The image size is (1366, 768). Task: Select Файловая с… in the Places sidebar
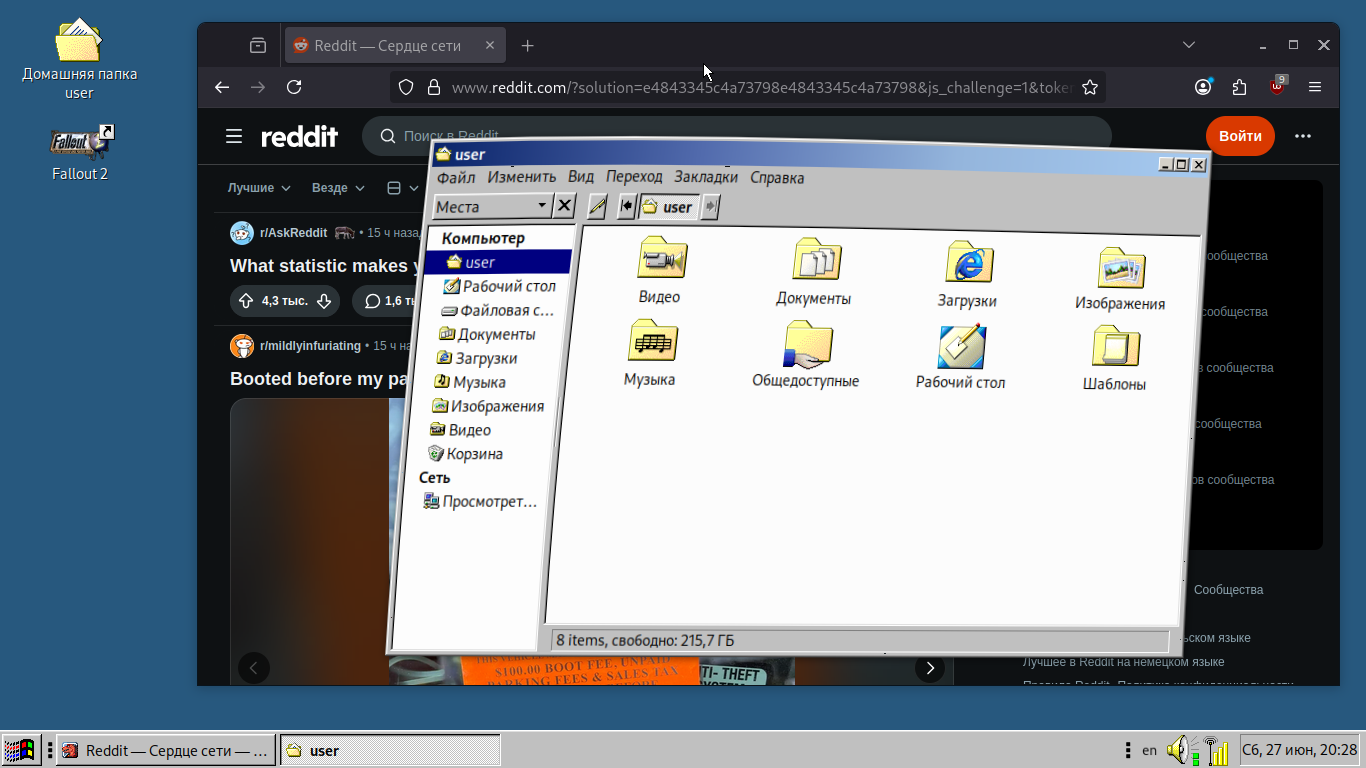(497, 310)
